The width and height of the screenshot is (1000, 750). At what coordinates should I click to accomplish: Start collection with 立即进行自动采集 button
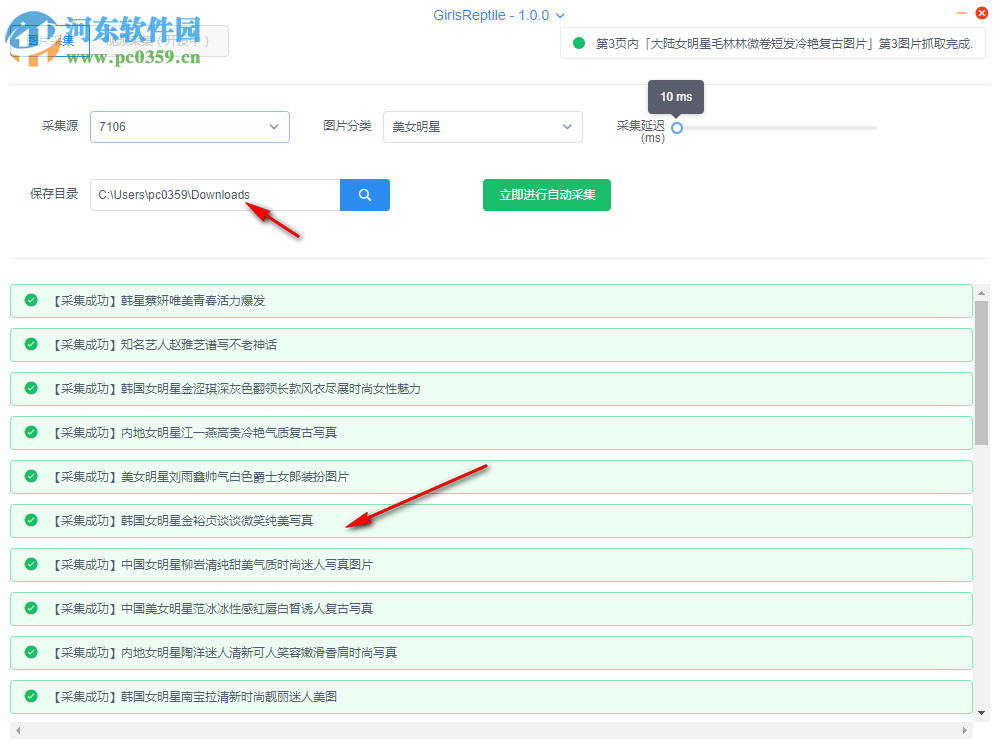[547, 195]
